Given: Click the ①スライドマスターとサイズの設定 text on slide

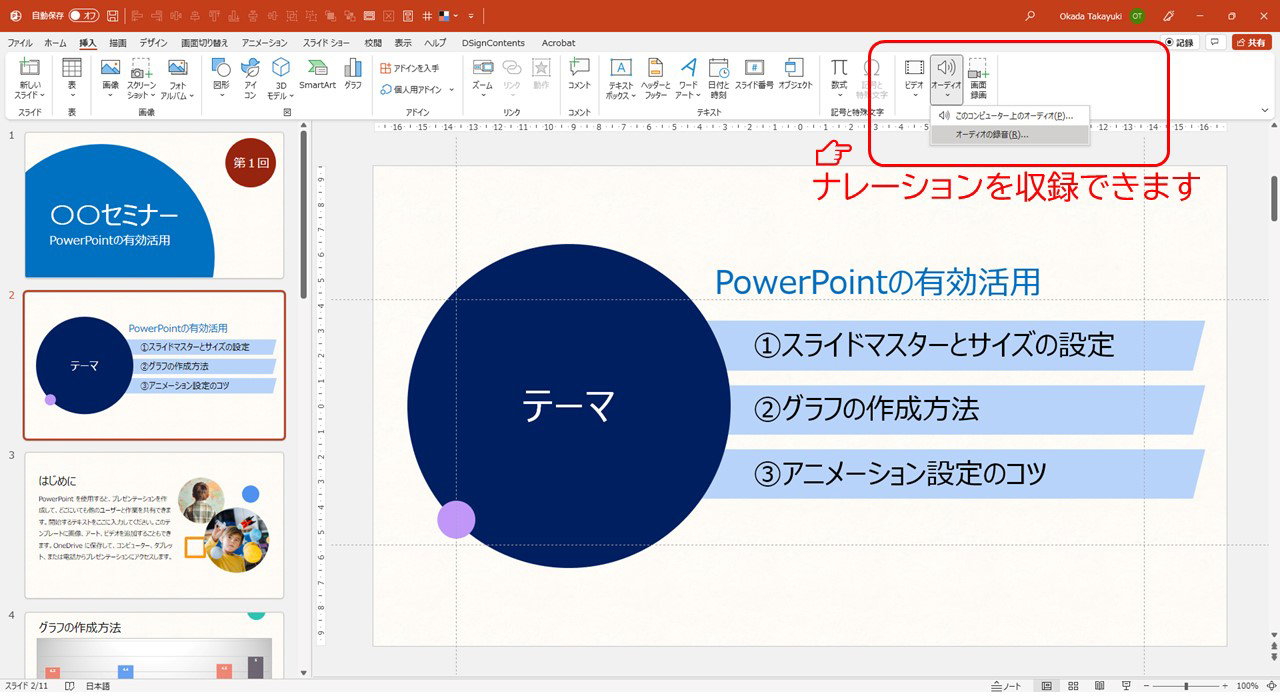Looking at the screenshot, I should 934,345.
